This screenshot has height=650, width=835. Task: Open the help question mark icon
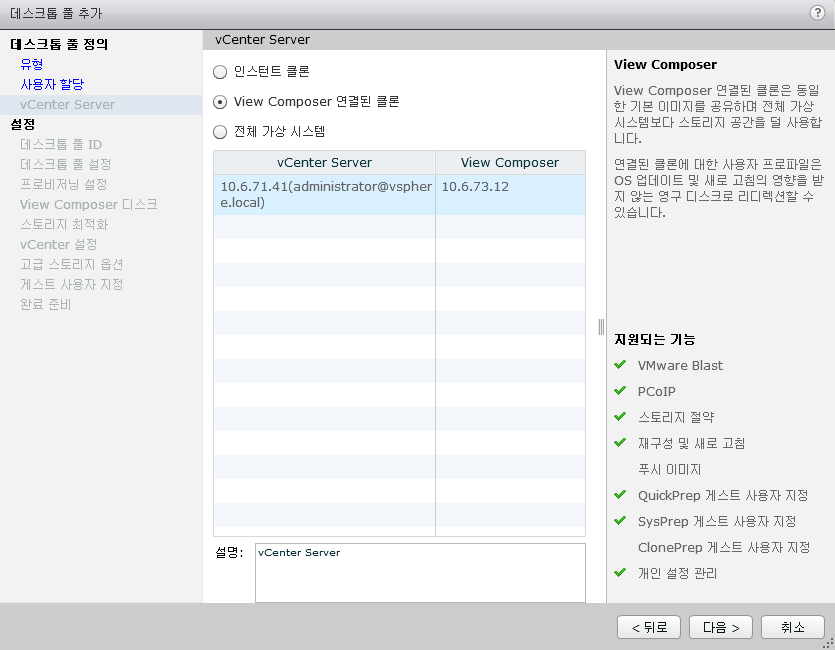pos(817,12)
